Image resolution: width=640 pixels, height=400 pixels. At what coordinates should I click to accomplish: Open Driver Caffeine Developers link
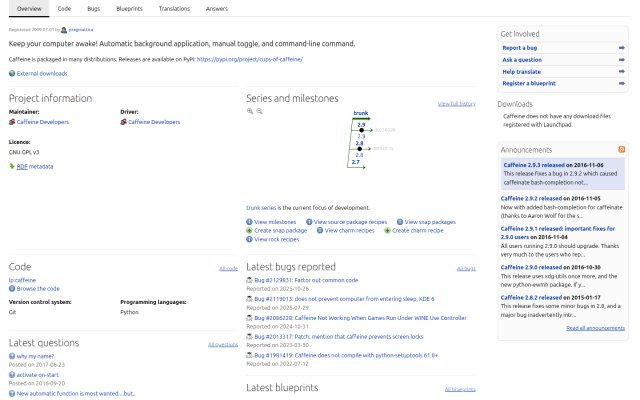coord(154,122)
